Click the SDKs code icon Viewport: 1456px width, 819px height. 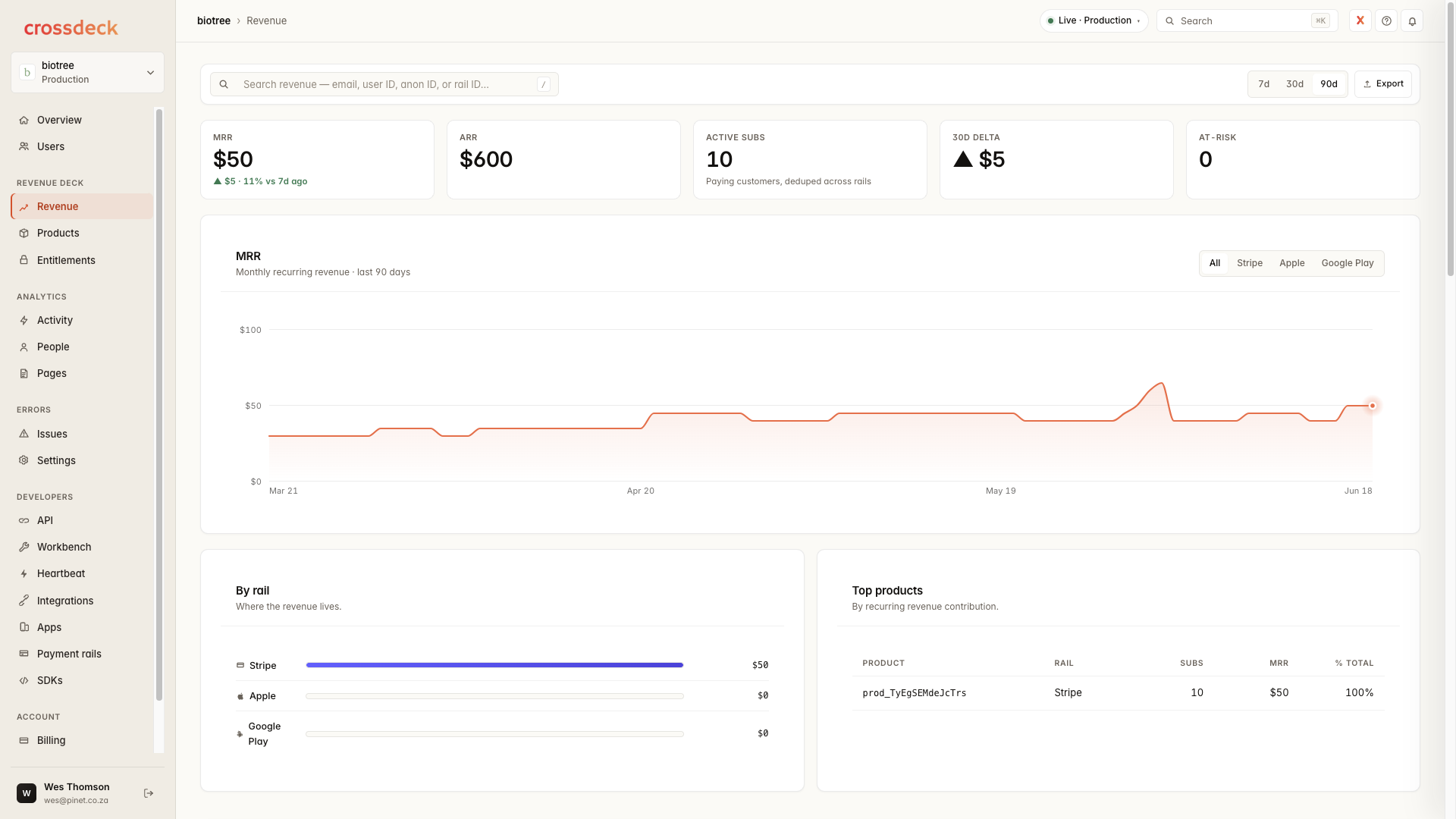click(x=24, y=681)
